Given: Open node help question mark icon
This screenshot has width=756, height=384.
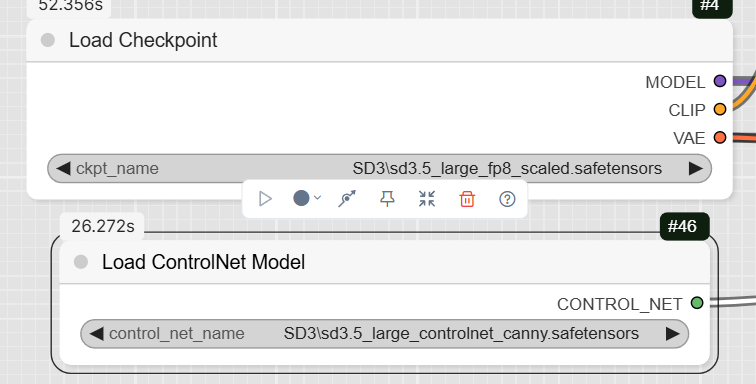Looking at the screenshot, I should (x=507, y=199).
